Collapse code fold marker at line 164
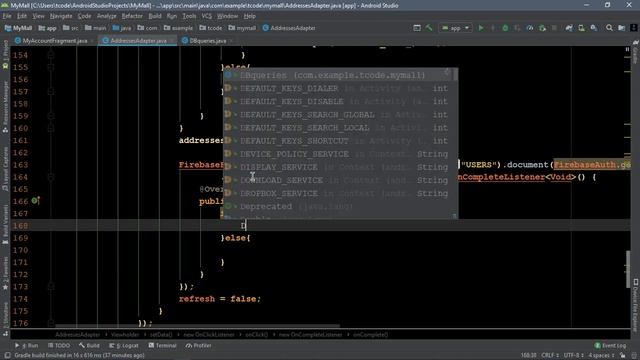 (x=51, y=177)
